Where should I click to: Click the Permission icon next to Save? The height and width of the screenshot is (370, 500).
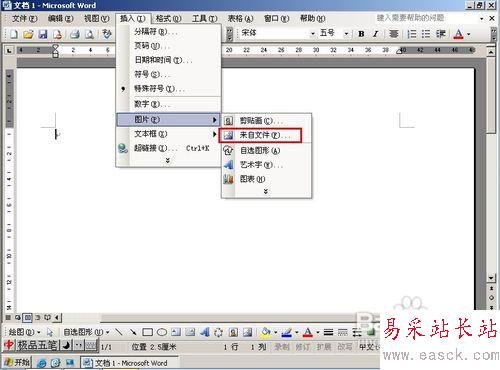(x=57, y=34)
